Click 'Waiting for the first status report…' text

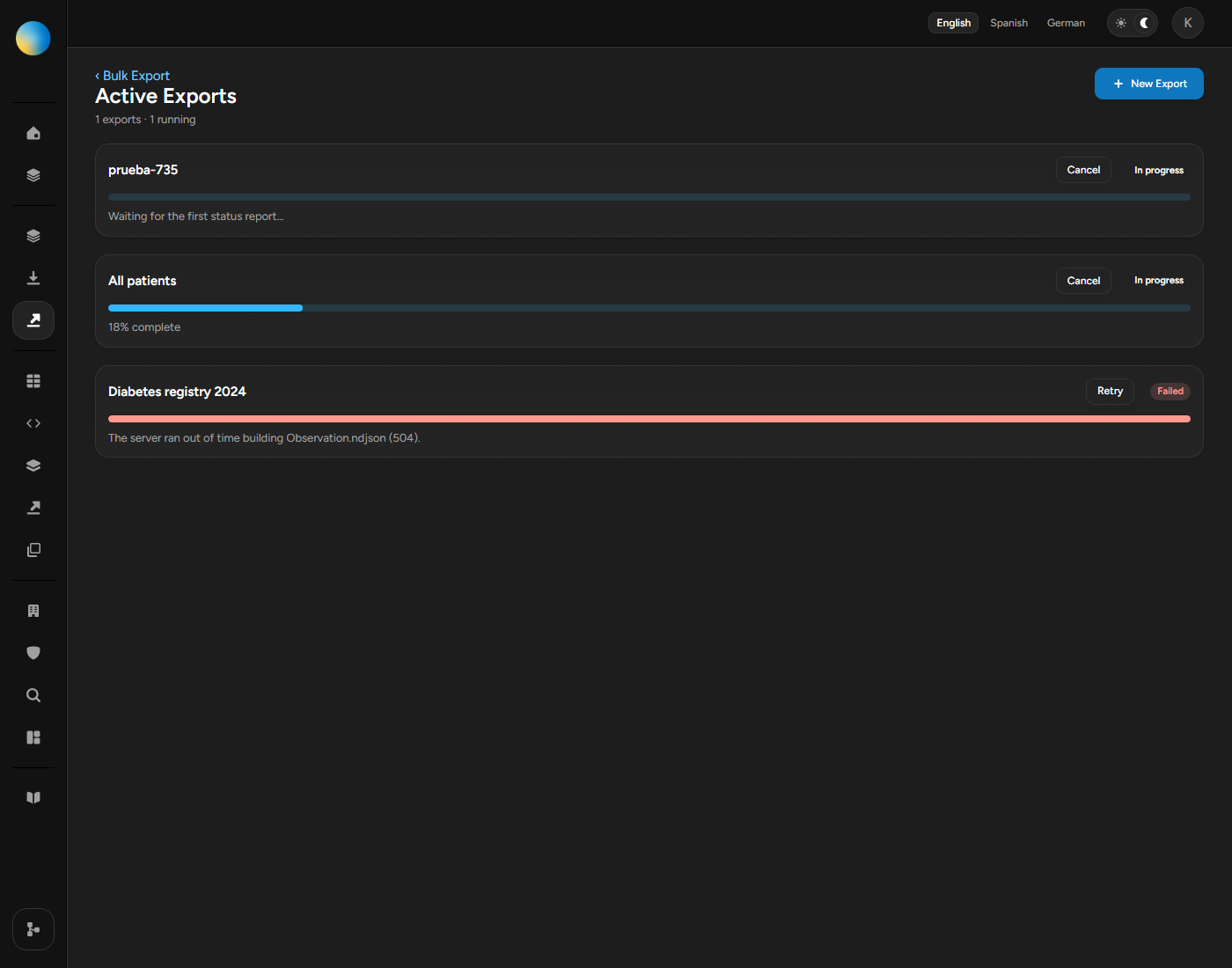(x=195, y=216)
